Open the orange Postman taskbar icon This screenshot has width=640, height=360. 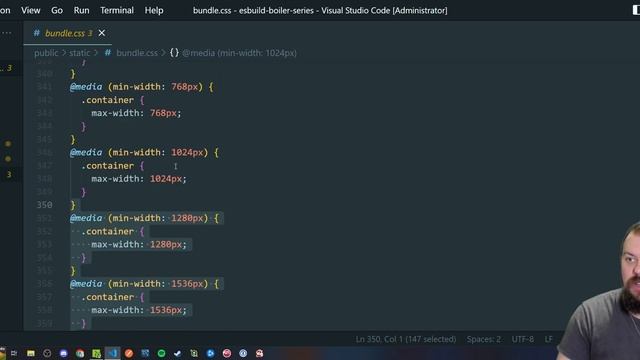click(x=129, y=353)
